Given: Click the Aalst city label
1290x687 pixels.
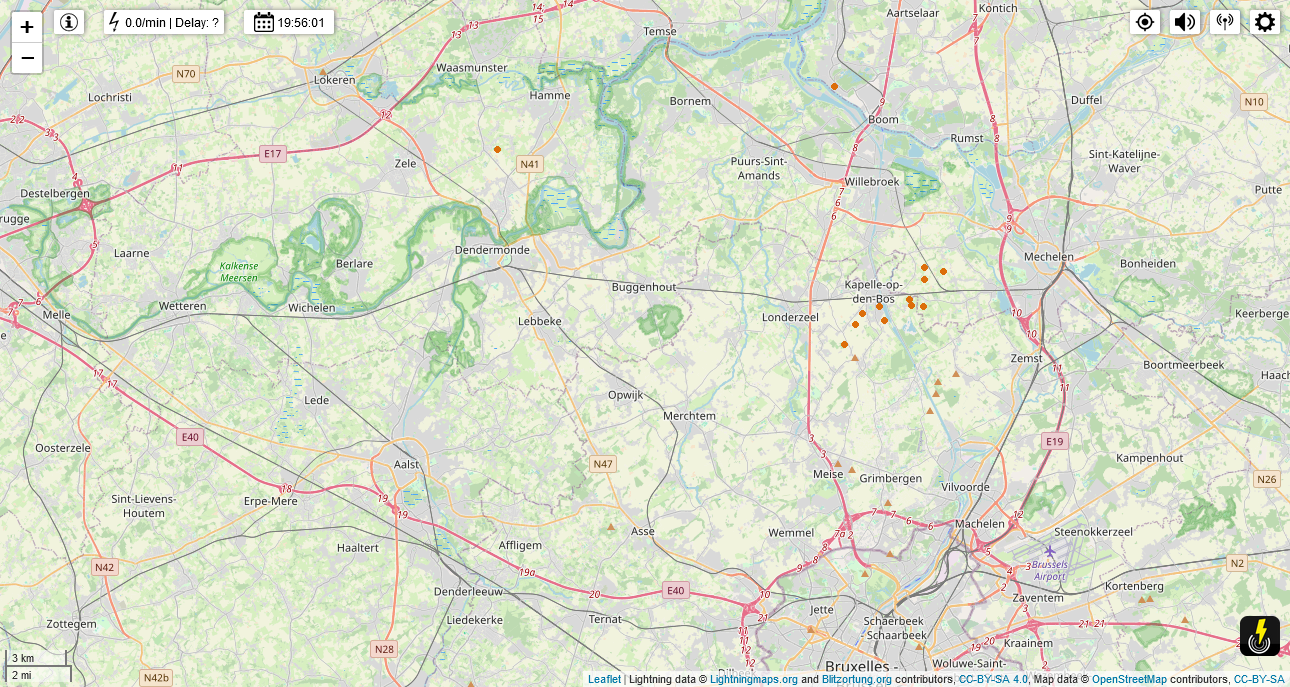Looking at the screenshot, I should [407, 465].
